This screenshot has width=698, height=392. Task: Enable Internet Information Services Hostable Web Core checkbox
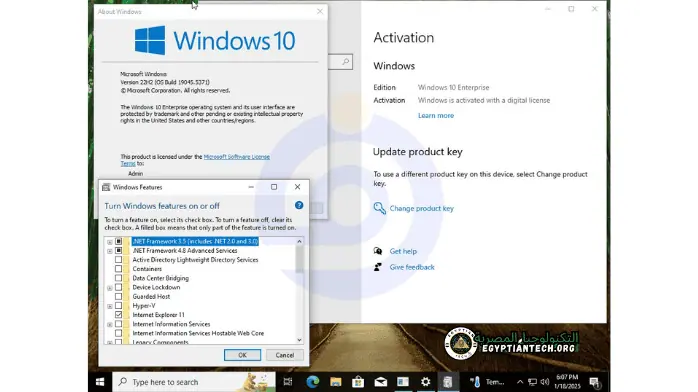(x=118, y=333)
